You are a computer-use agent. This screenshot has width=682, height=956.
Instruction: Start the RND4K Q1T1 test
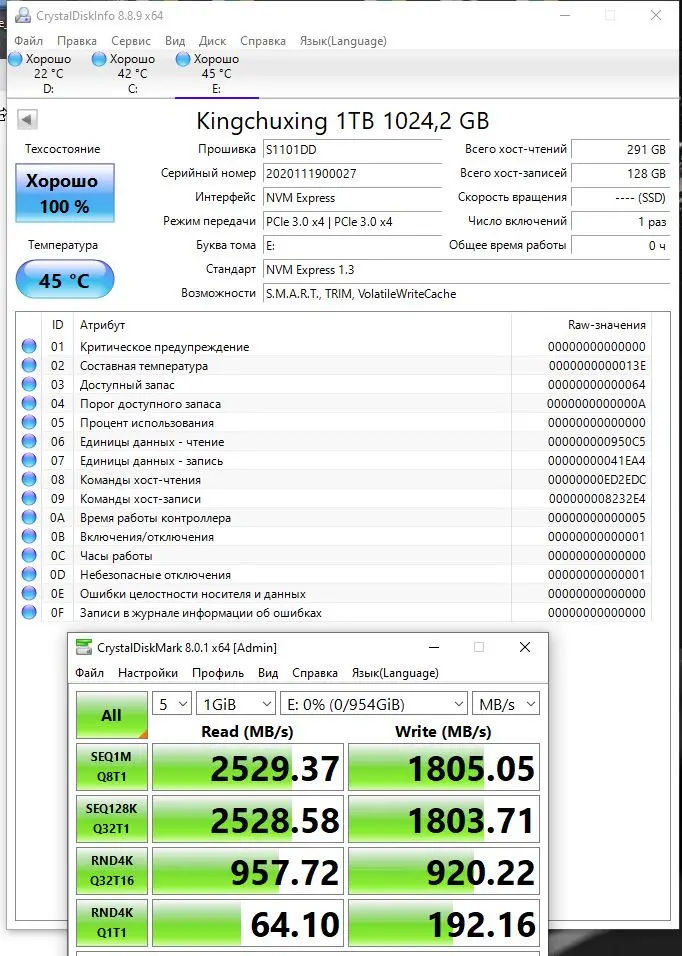(112, 922)
